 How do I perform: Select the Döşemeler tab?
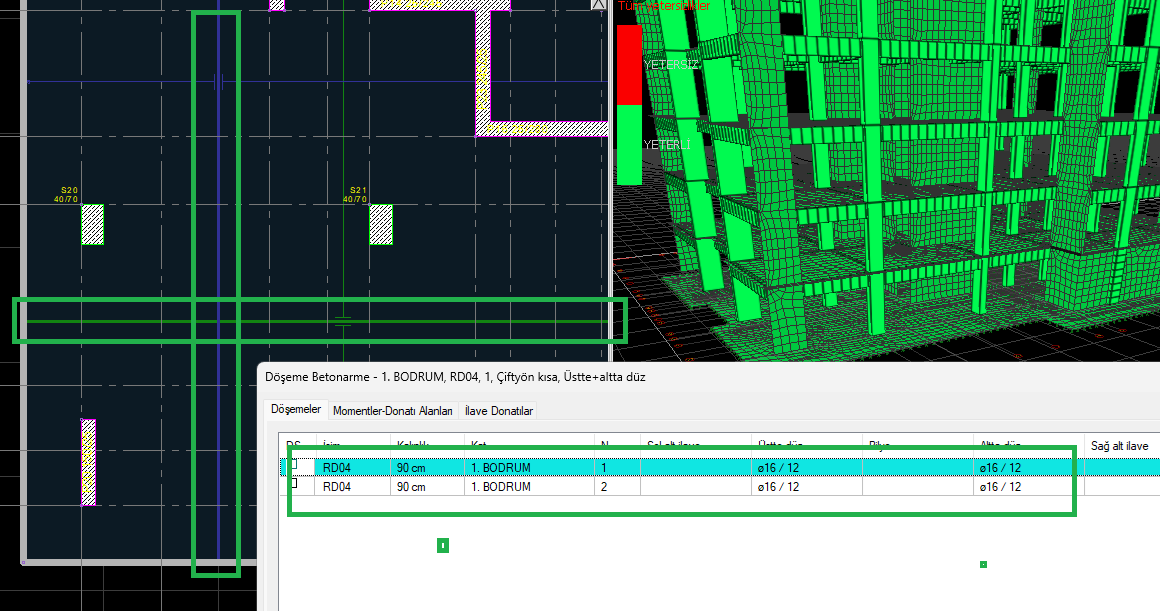coord(296,410)
